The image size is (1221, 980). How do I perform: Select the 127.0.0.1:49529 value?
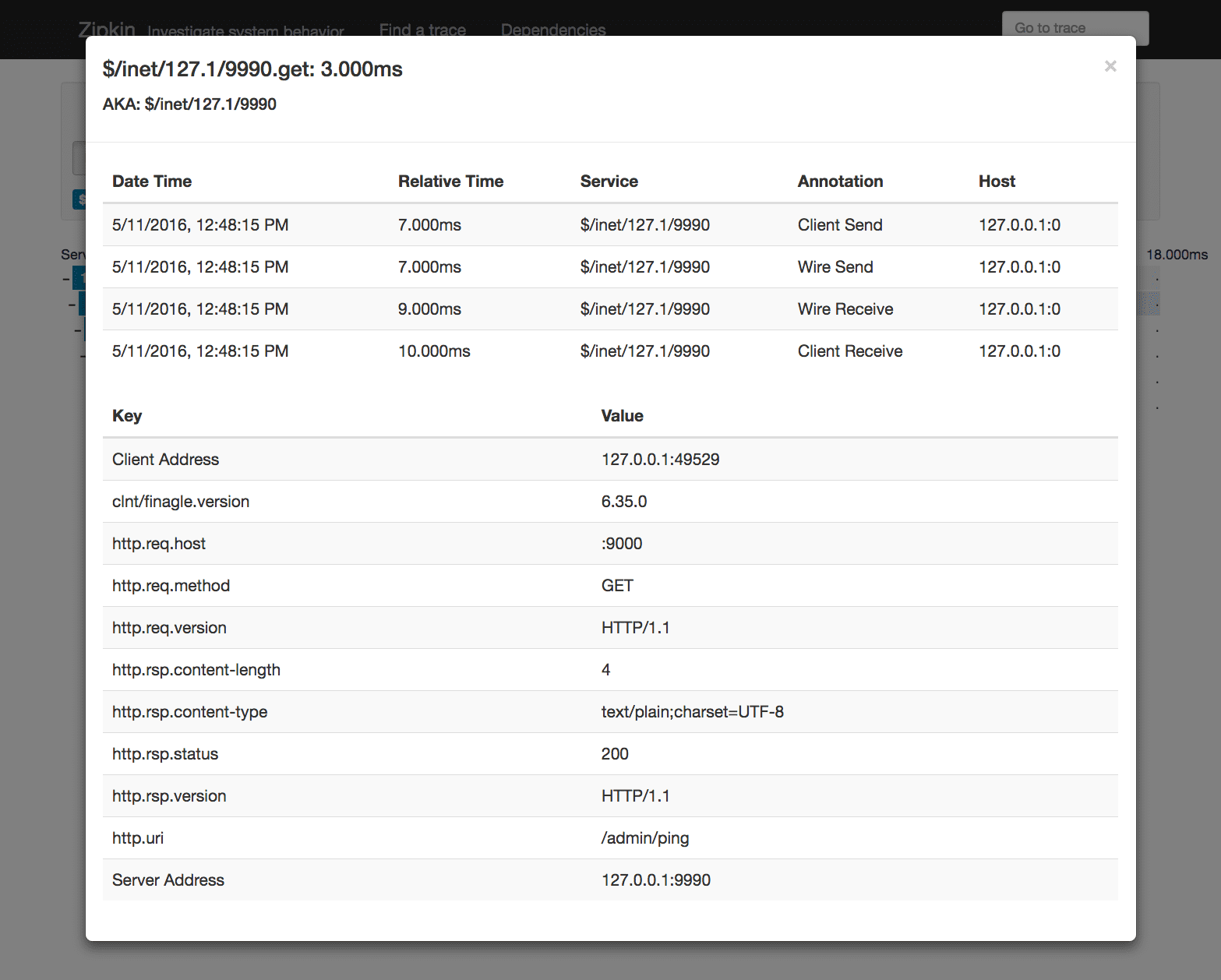click(x=660, y=460)
